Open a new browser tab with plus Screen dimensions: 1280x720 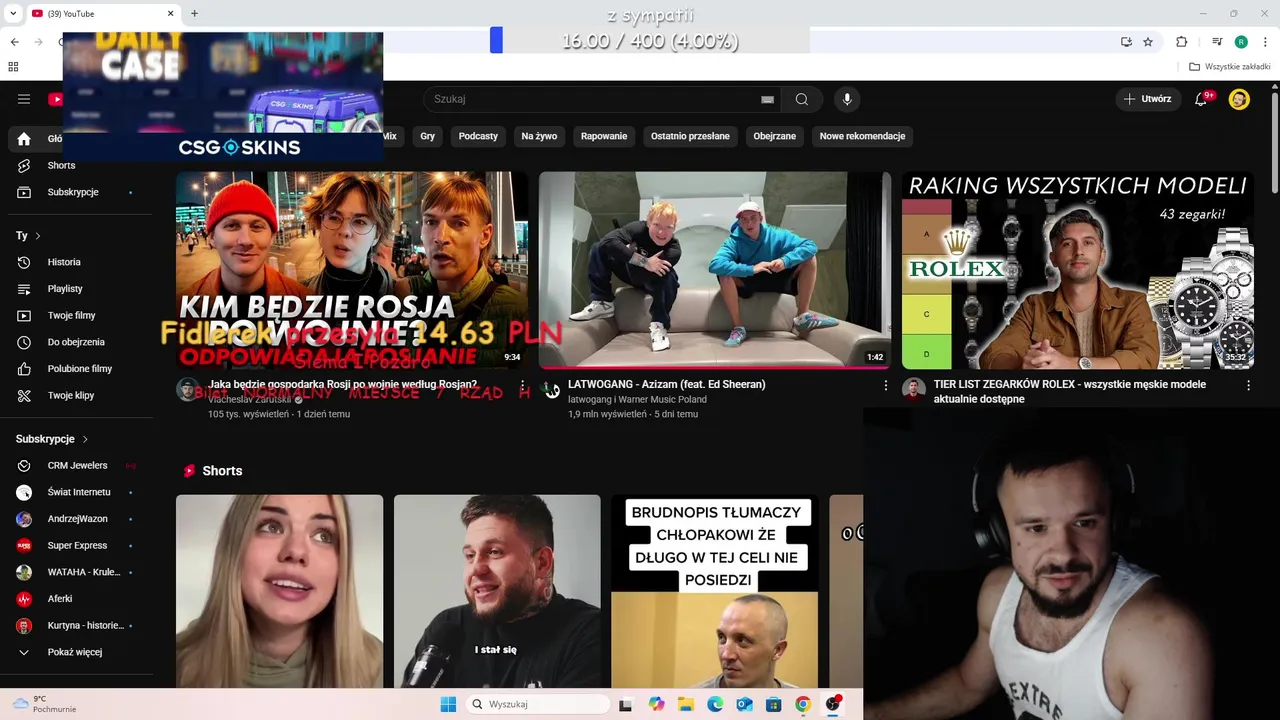(x=194, y=13)
